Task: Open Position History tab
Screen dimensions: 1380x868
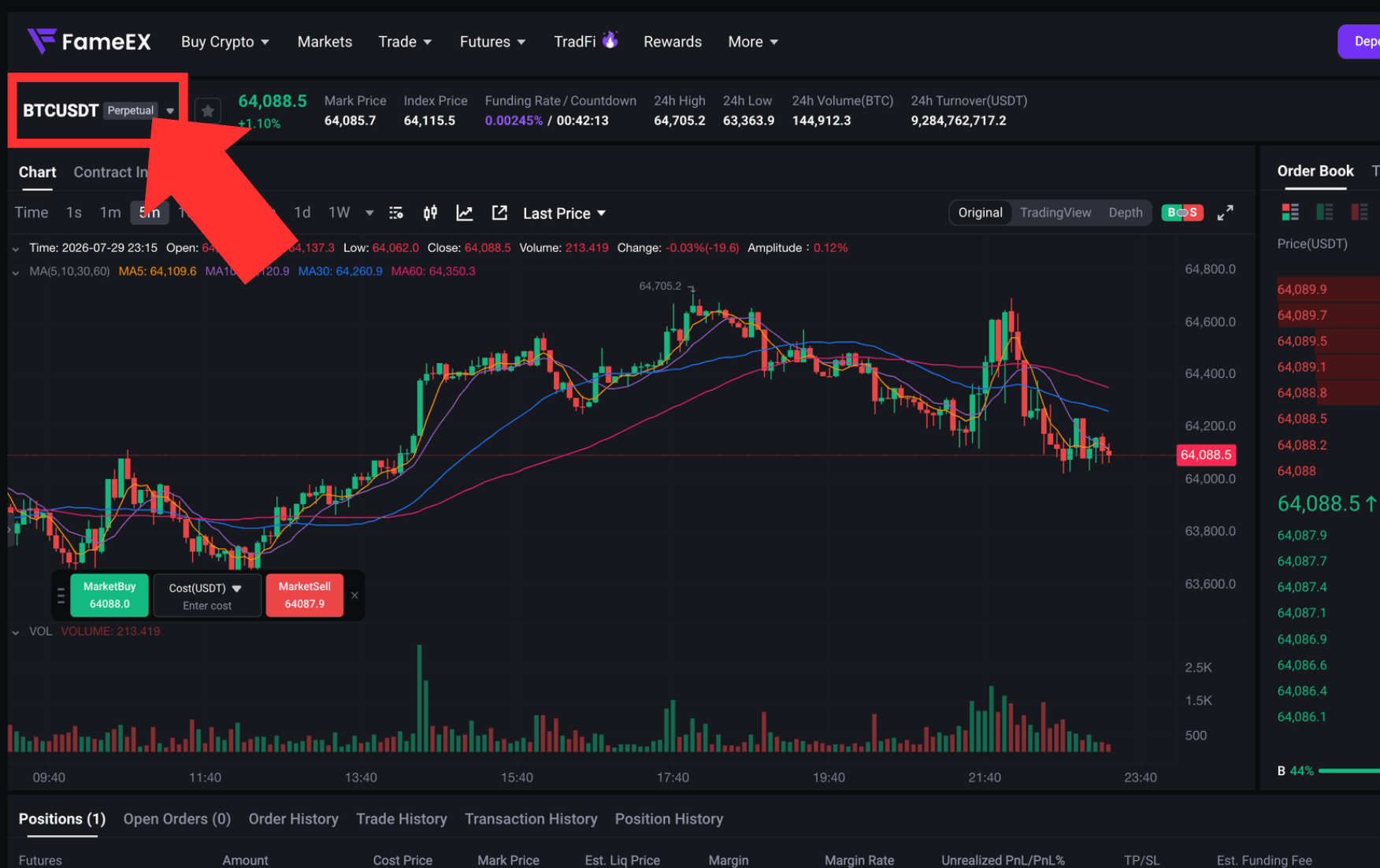Action: tap(669, 819)
